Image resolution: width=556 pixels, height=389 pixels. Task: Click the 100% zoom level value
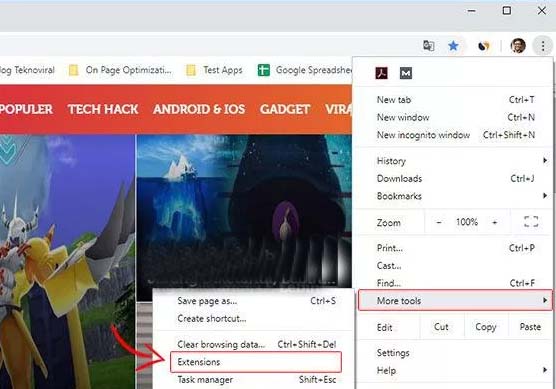pos(467,222)
